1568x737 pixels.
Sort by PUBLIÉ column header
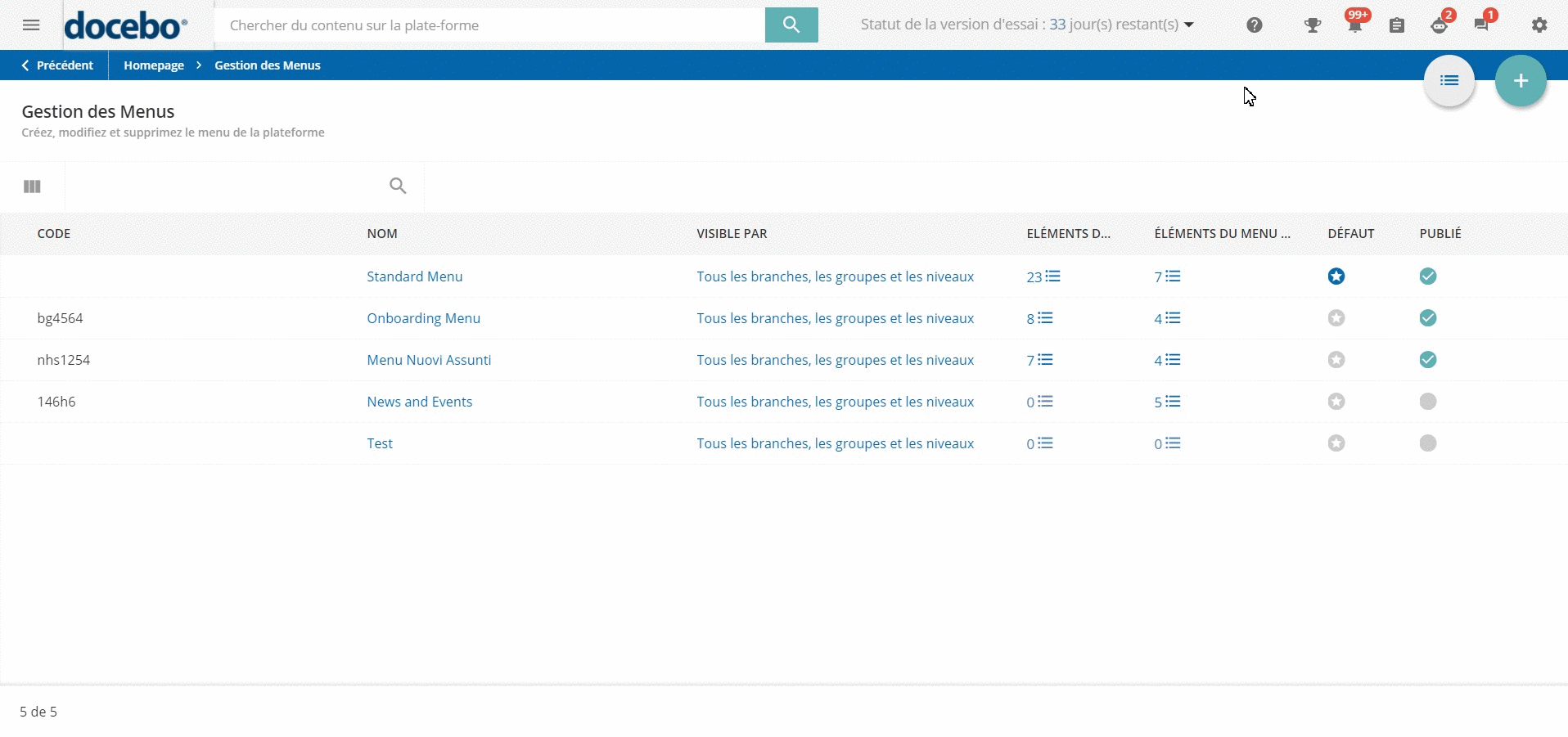(1440, 234)
